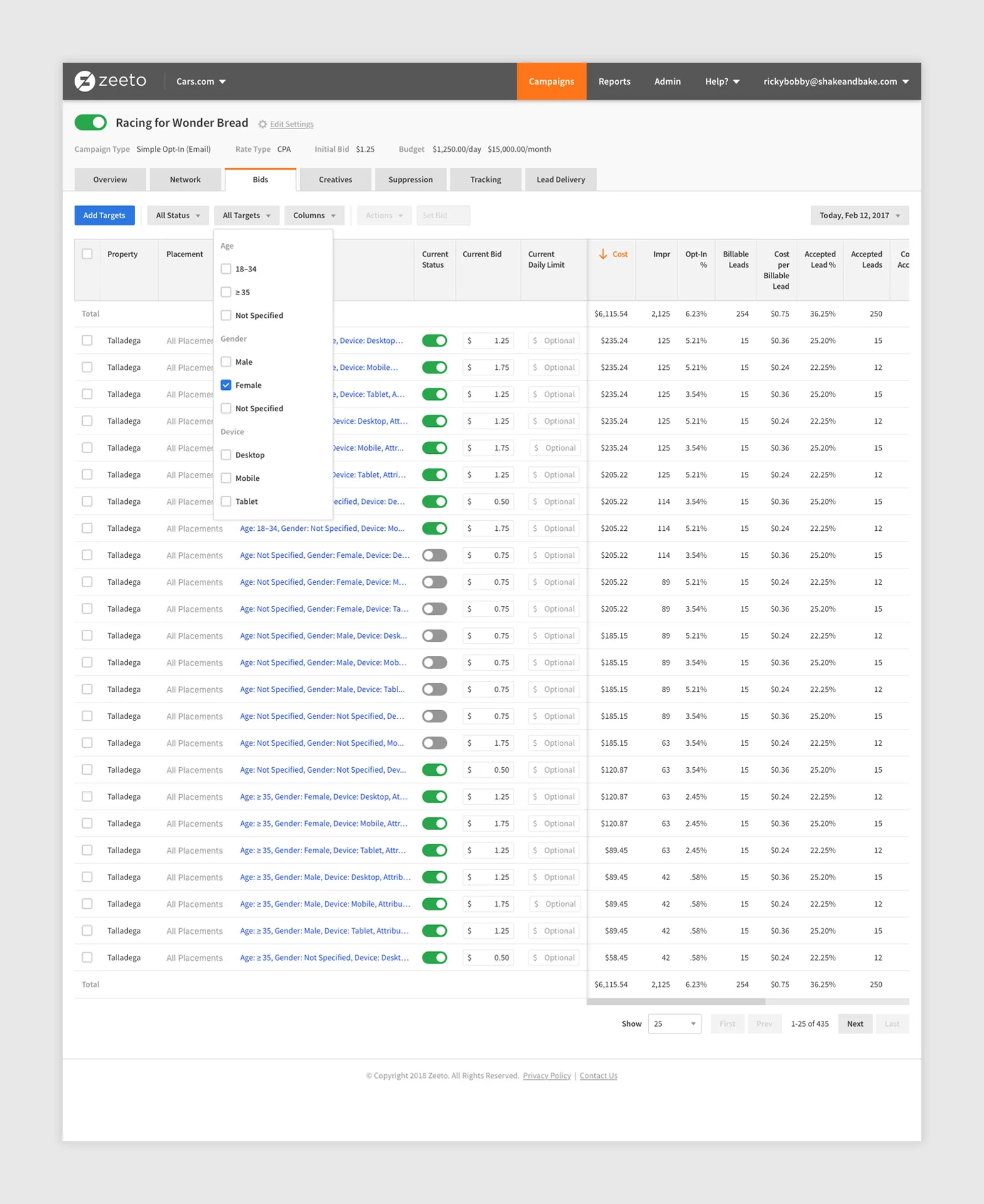Sort by the Property column header

coord(122,254)
